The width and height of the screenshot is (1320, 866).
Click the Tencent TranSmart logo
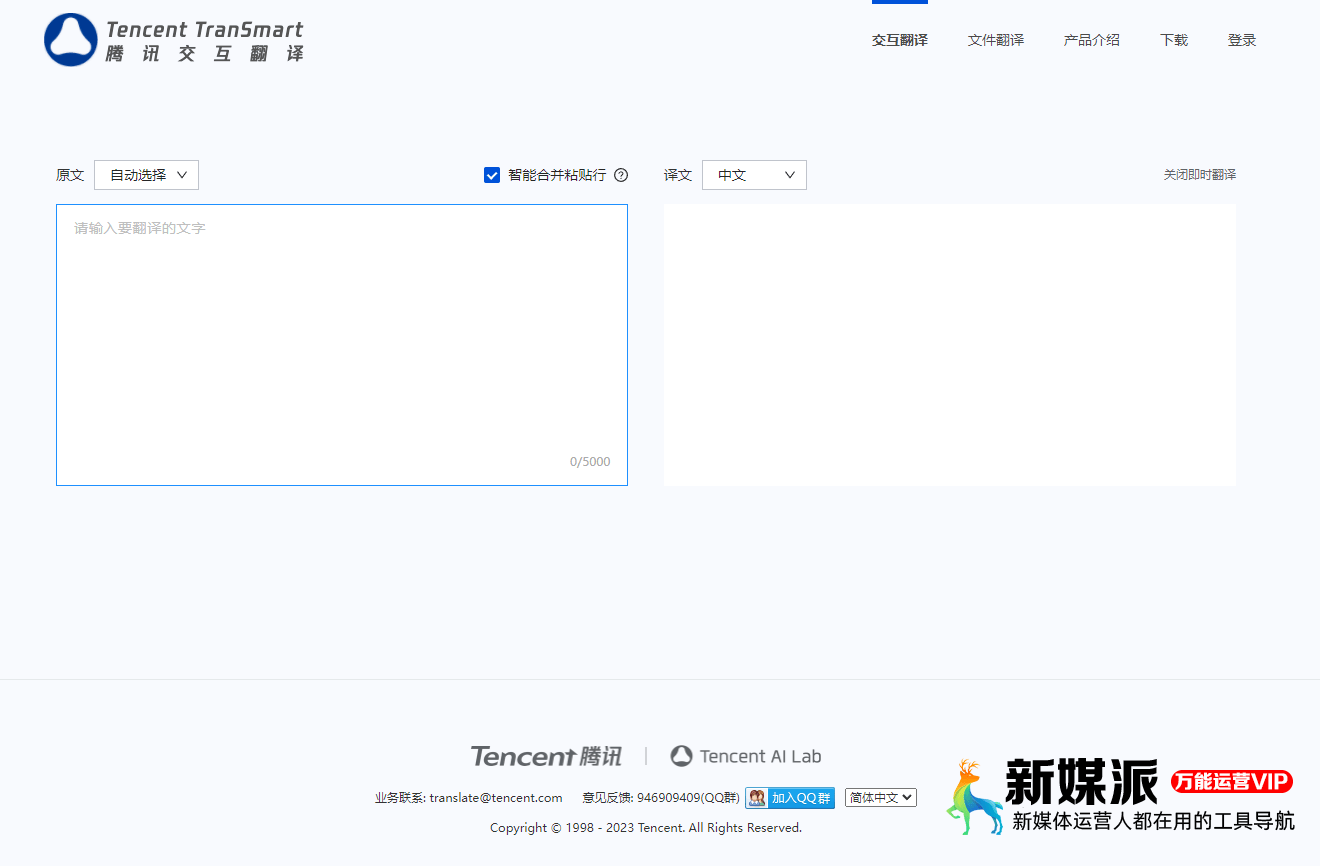(x=172, y=40)
